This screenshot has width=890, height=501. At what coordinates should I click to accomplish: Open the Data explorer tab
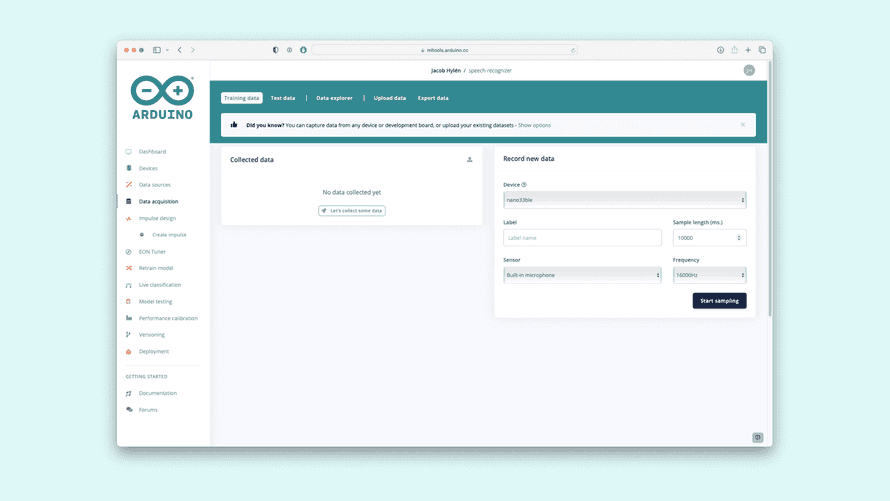coord(334,98)
